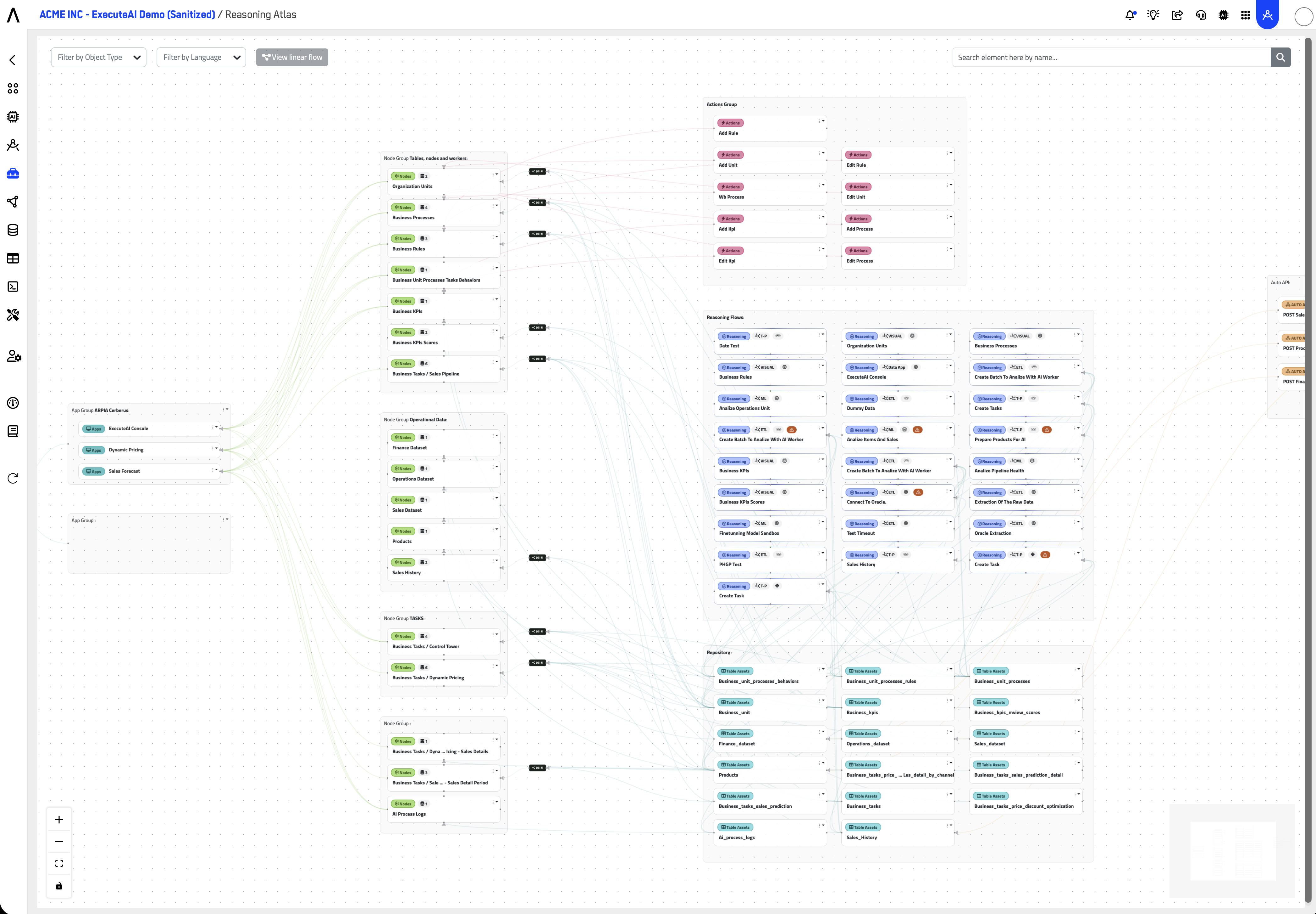Open the nine-dot apps grid icon
This screenshot has height=914, width=1316.
tap(1246, 15)
